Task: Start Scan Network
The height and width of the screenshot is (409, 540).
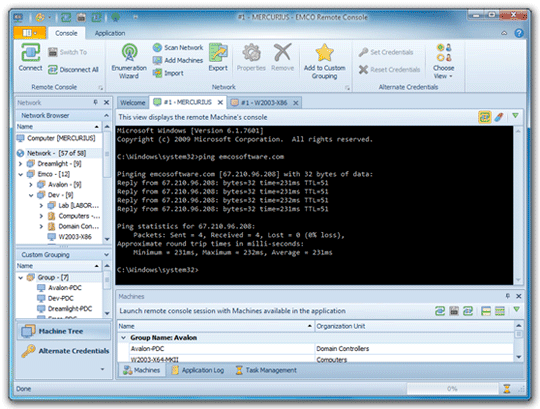Action: [178, 48]
